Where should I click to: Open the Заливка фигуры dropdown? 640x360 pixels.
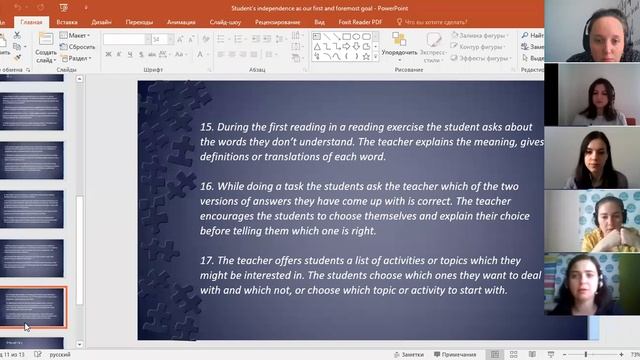point(479,36)
